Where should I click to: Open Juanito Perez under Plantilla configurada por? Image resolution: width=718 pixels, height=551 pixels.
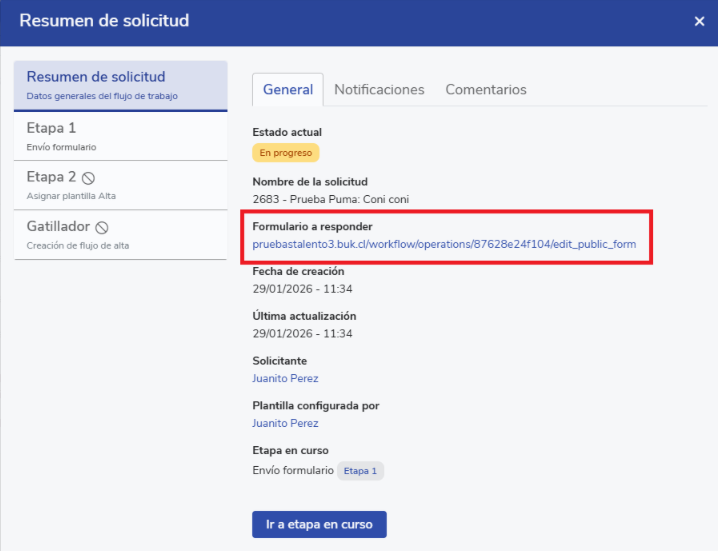pyautogui.click(x=285, y=423)
